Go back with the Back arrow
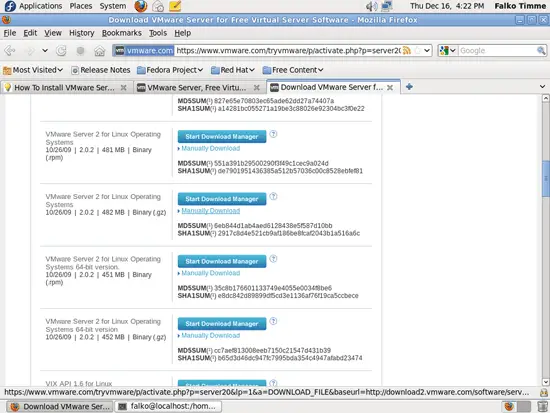Image resolution: width=550 pixels, height=413 pixels. point(10,51)
